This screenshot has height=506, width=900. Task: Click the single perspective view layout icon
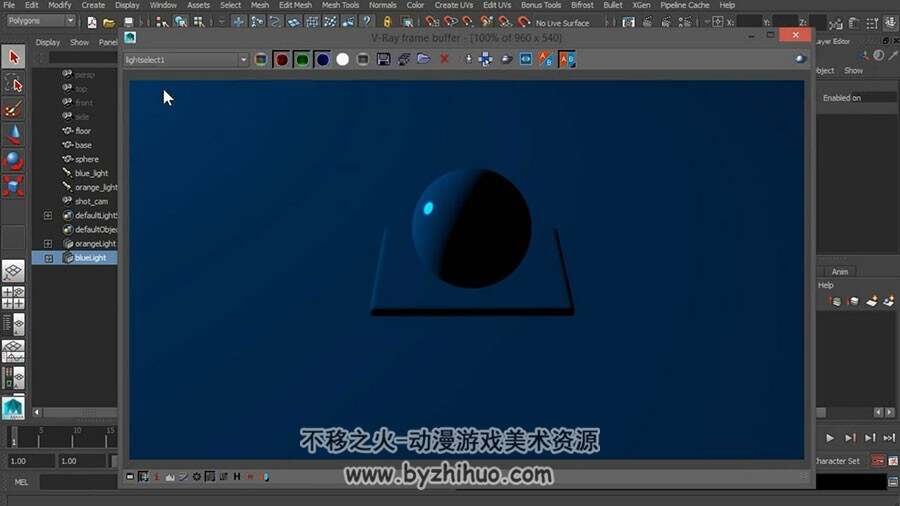[x=13, y=271]
